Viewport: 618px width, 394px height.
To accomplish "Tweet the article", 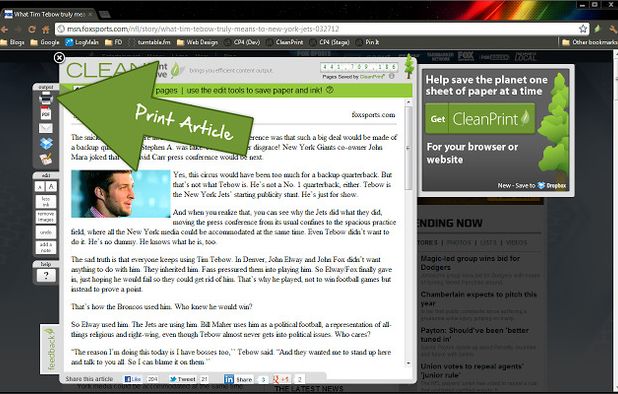I will coord(182,379).
